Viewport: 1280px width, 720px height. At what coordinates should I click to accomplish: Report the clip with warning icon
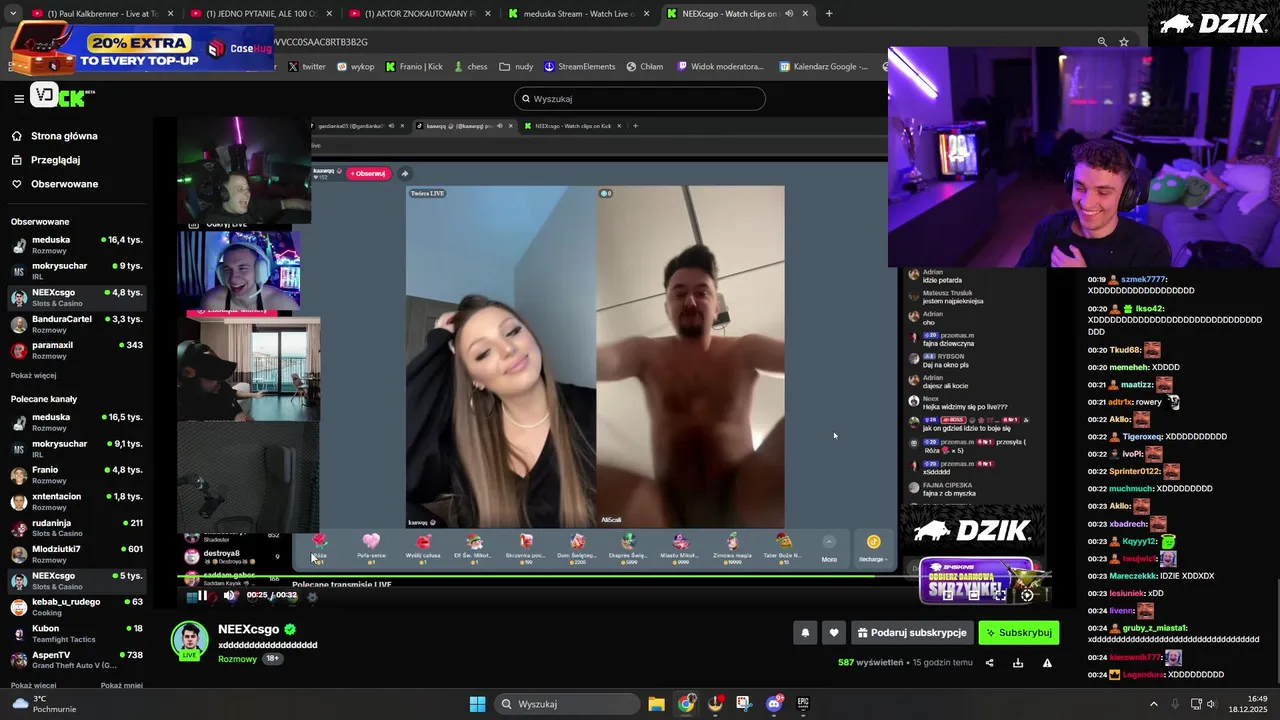tap(1047, 663)
